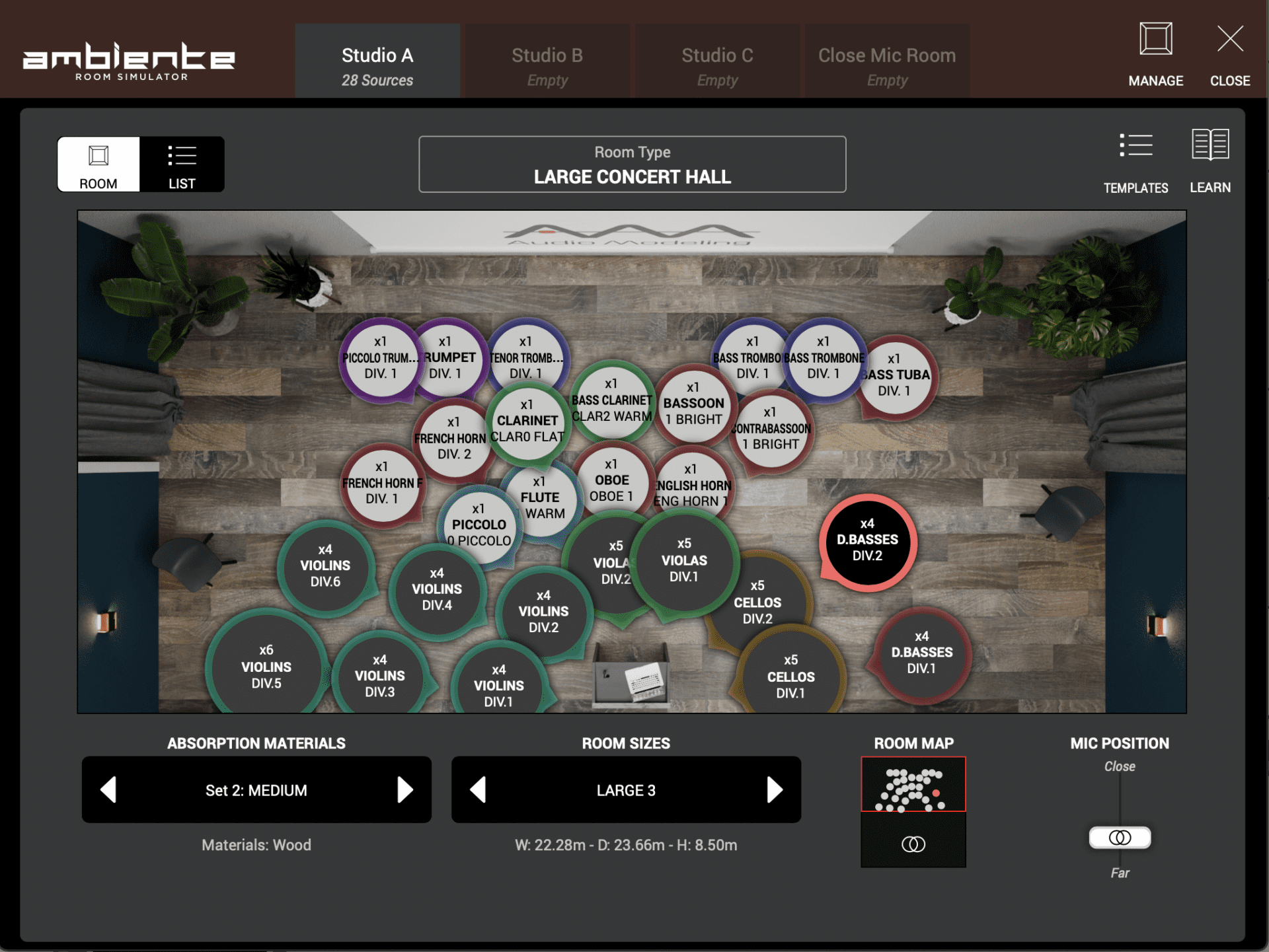This screenshot has height=952, width=1269.
Task: Click the Set 2: MEDIUM materials label
Action: [x=256, y=790]
